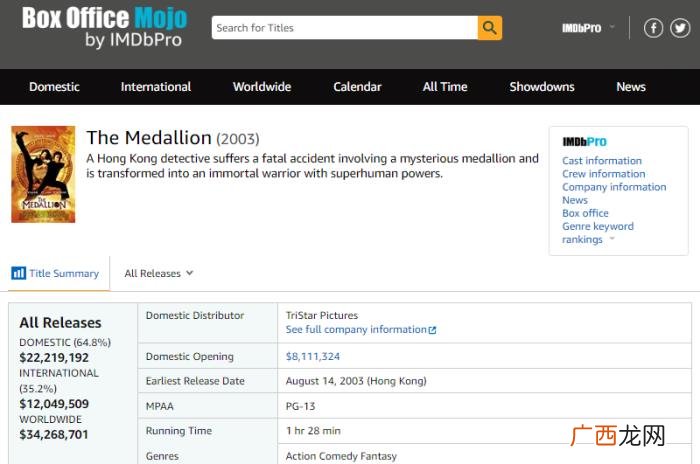This screenshot has height=464, width=700.
Task: Click the external link icon after company information
Action: point(432,330)
